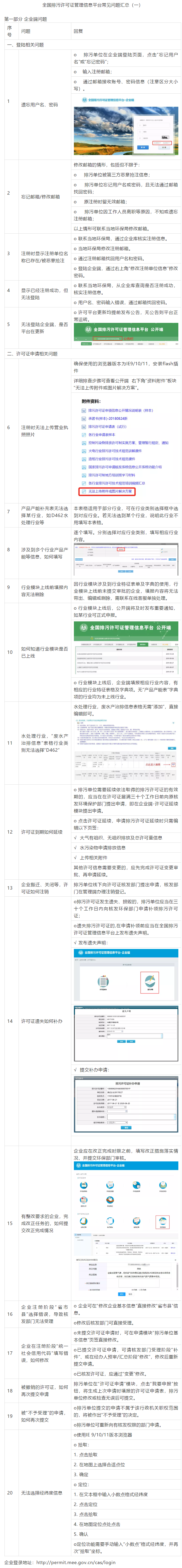Select section header 一、登陆相关问题

26,44
